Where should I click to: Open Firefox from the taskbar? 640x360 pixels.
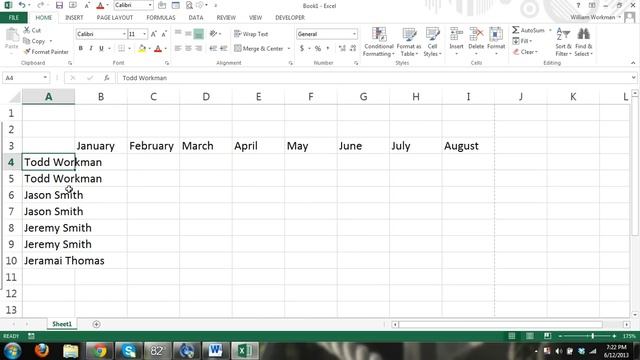click(41, 351)
